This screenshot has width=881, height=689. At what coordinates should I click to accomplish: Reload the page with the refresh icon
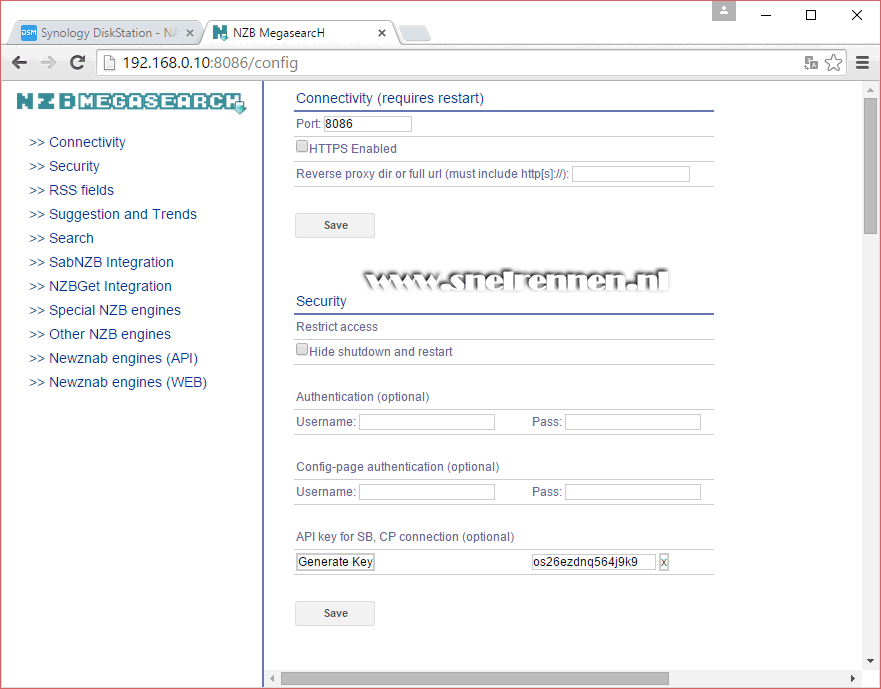point(78,62)
